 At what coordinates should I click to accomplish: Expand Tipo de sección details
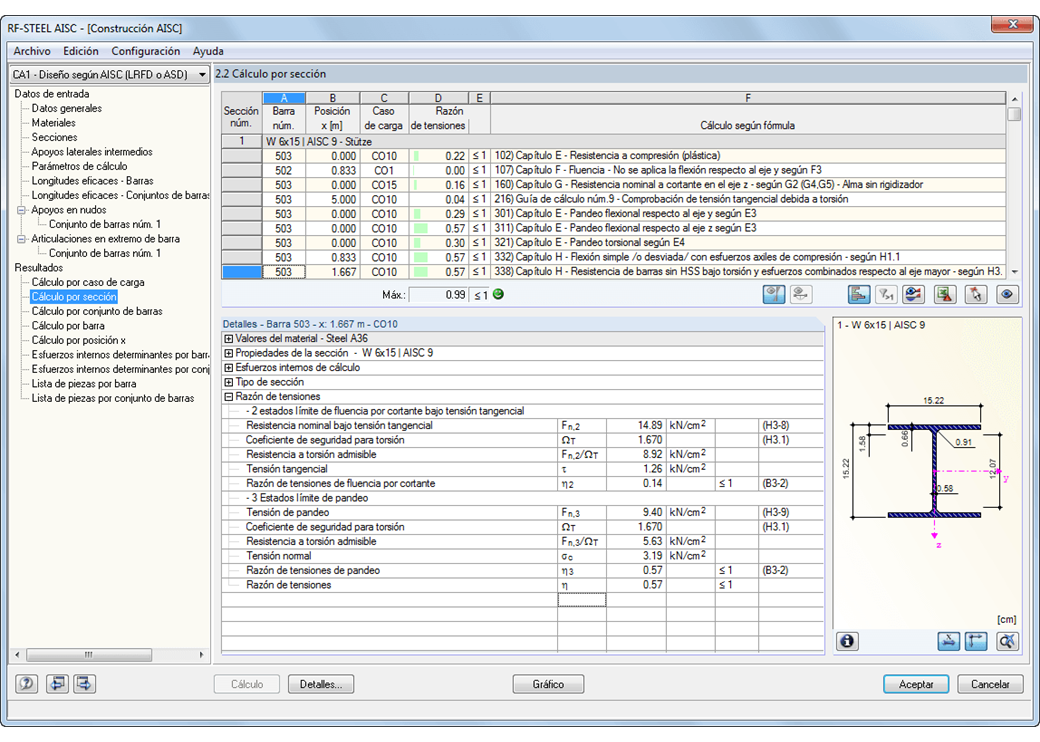point(229,383)
